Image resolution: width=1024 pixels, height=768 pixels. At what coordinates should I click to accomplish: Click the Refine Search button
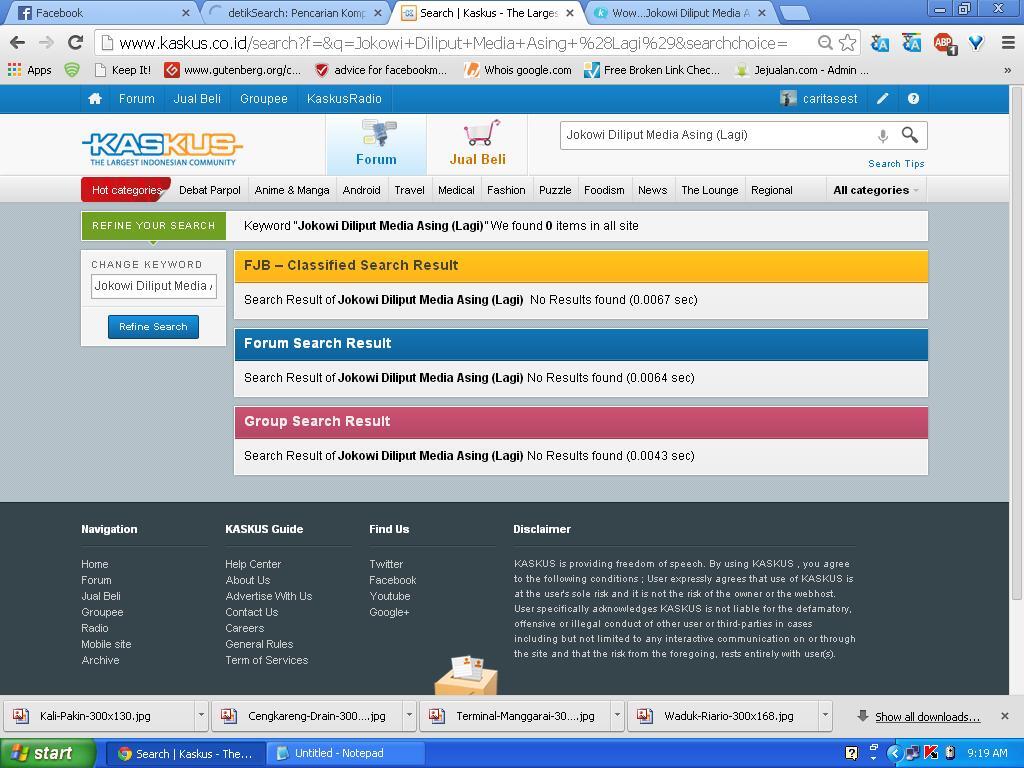(153, 327)
